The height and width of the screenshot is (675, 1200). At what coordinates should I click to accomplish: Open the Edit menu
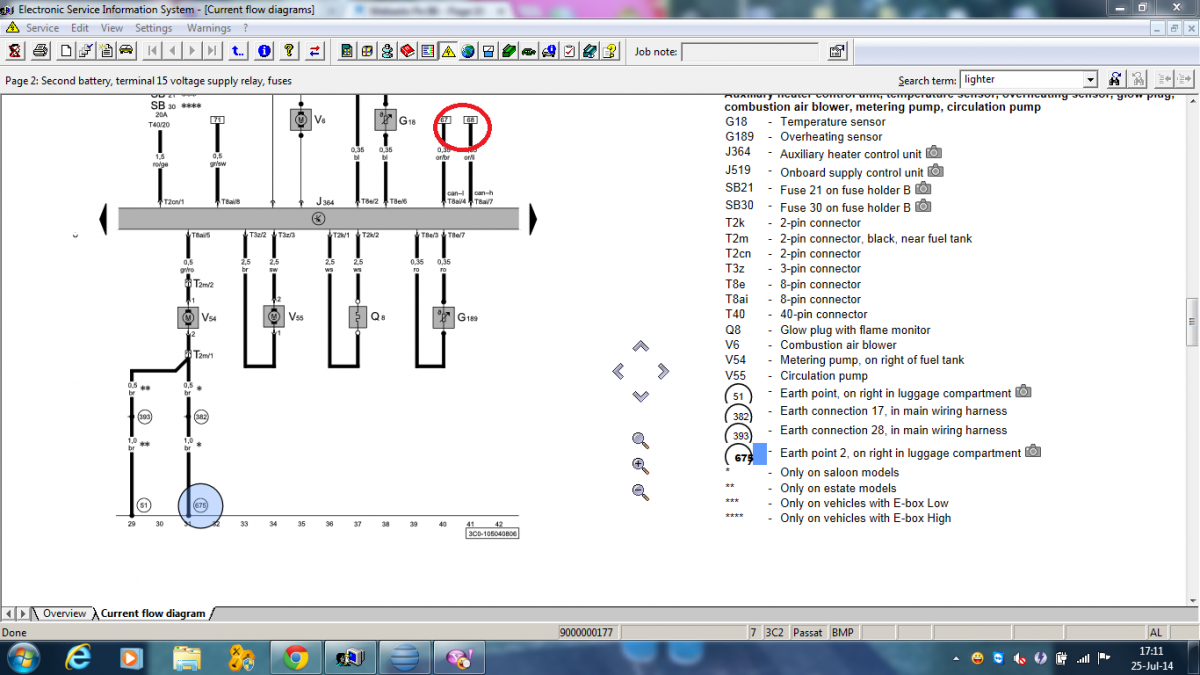(x=80, y=28)
